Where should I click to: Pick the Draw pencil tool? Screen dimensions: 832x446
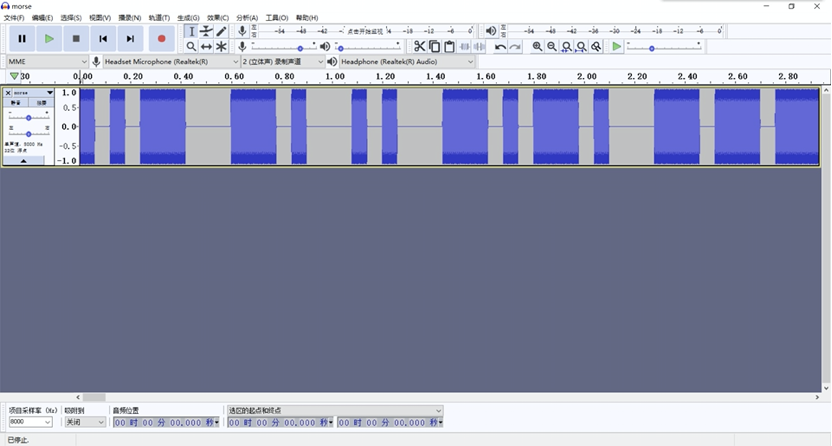point(221,32)
